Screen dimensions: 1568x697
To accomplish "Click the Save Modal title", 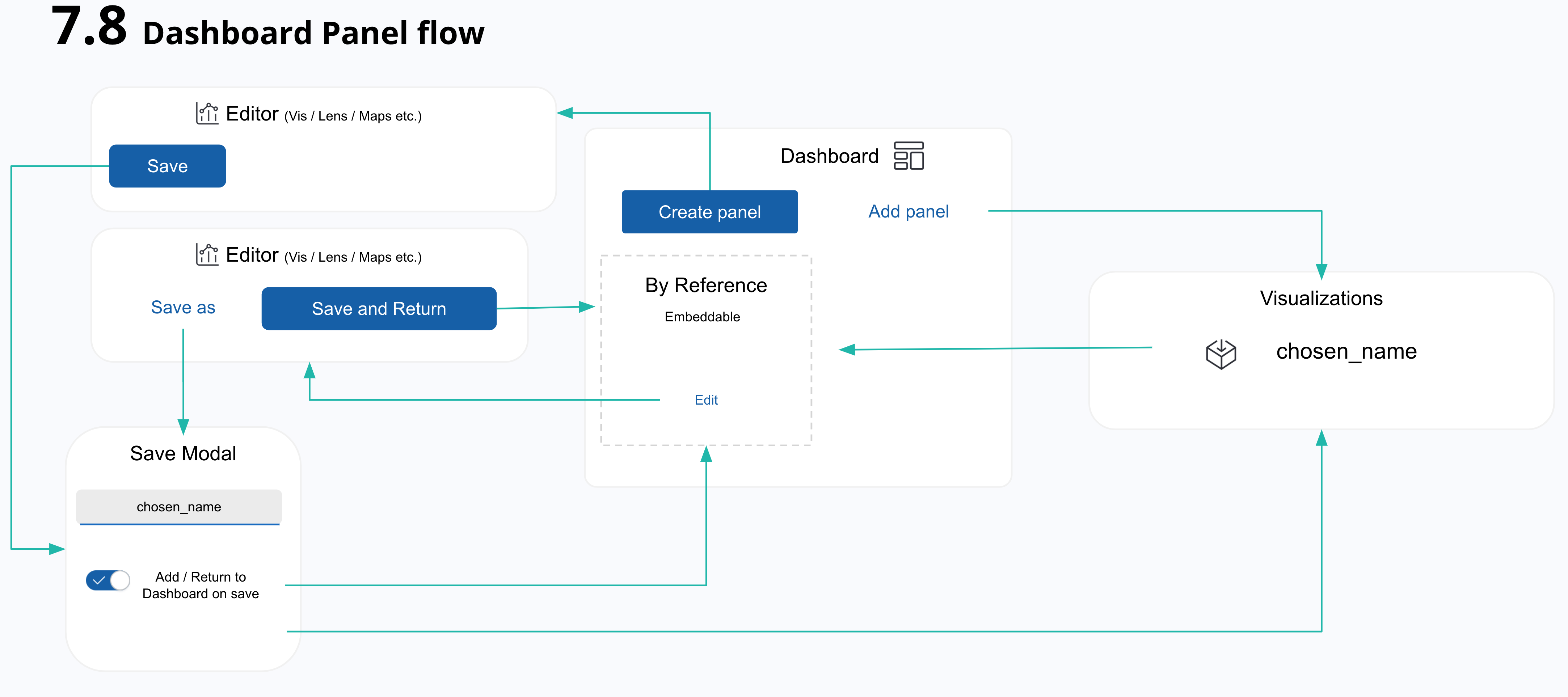I will 183,453.
